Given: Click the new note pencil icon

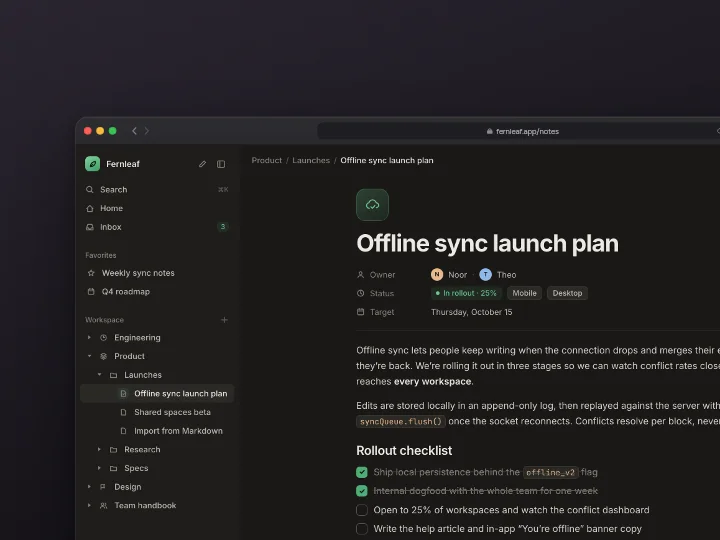Looking at the screenshot, I should (202, 164).
